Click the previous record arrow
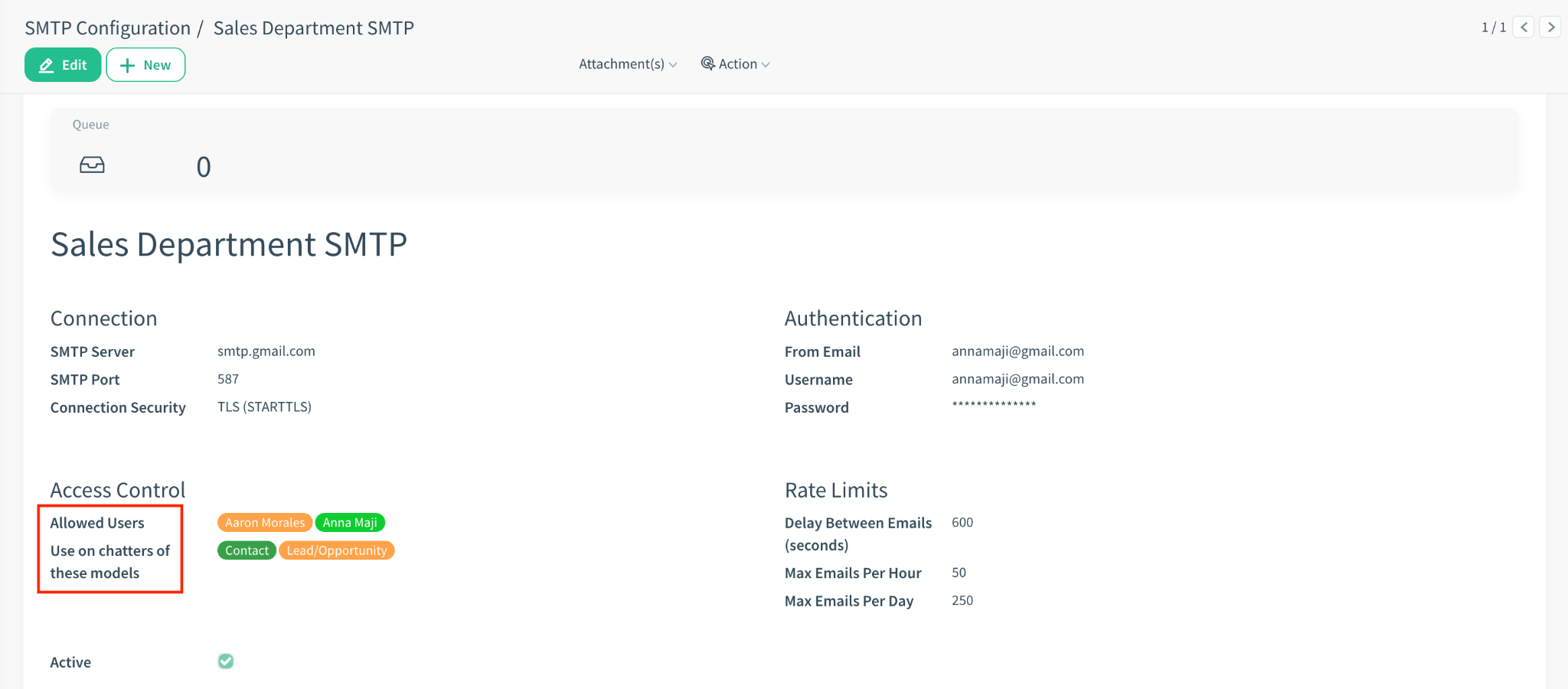 click(1524, 27)
